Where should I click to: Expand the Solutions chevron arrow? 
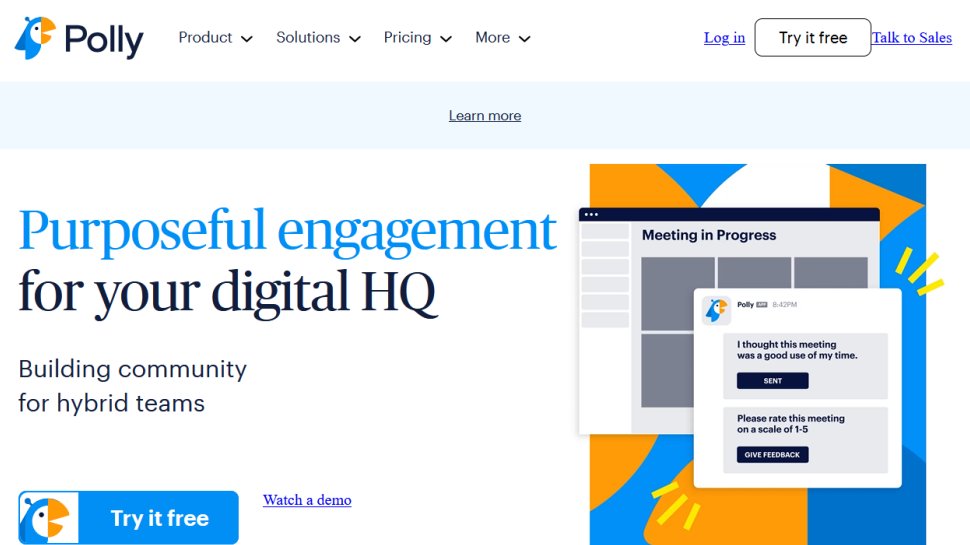[355, 39]
